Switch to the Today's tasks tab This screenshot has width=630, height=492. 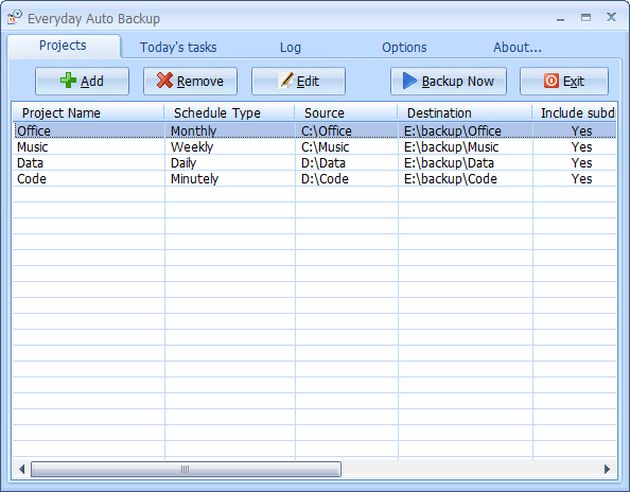(x=178, y=47)
